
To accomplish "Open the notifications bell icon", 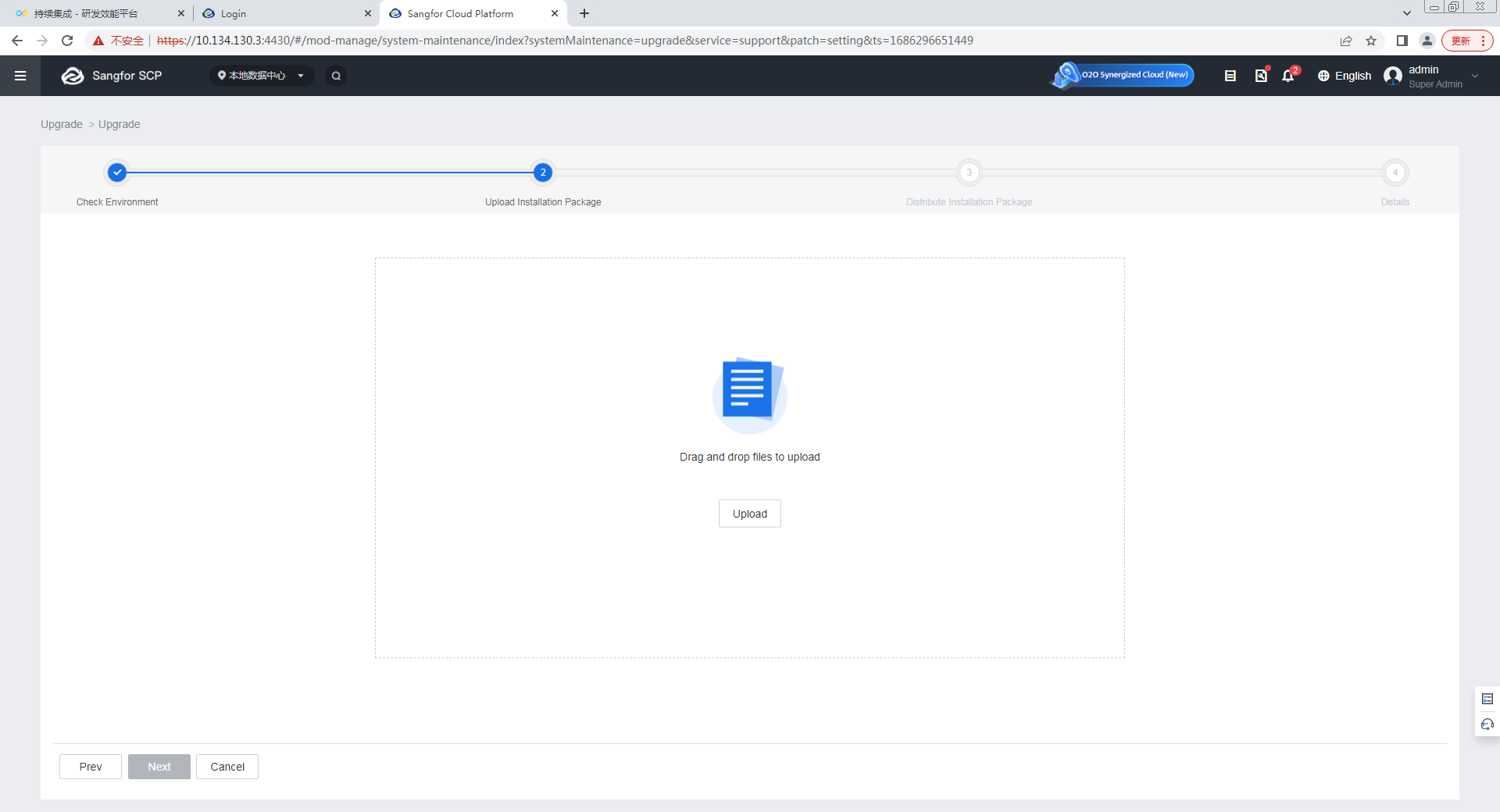I will tap(1288, 76).
